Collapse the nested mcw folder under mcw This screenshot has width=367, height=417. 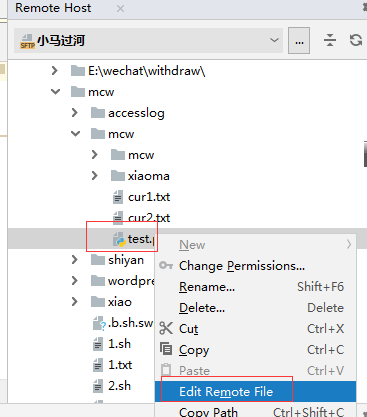[x=76, y=134]
